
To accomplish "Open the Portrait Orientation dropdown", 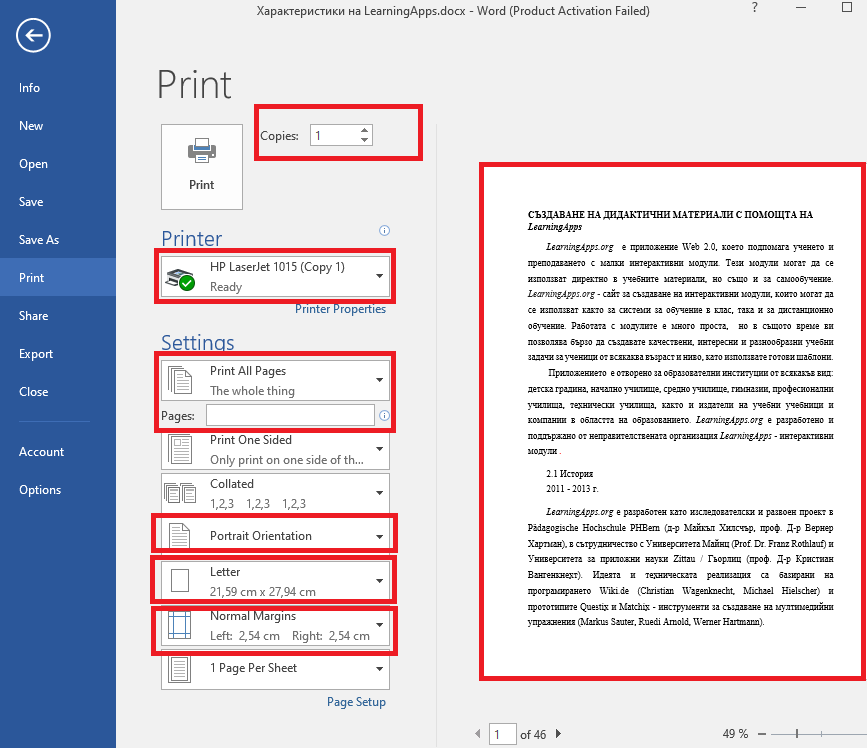I will coord(275,536).
